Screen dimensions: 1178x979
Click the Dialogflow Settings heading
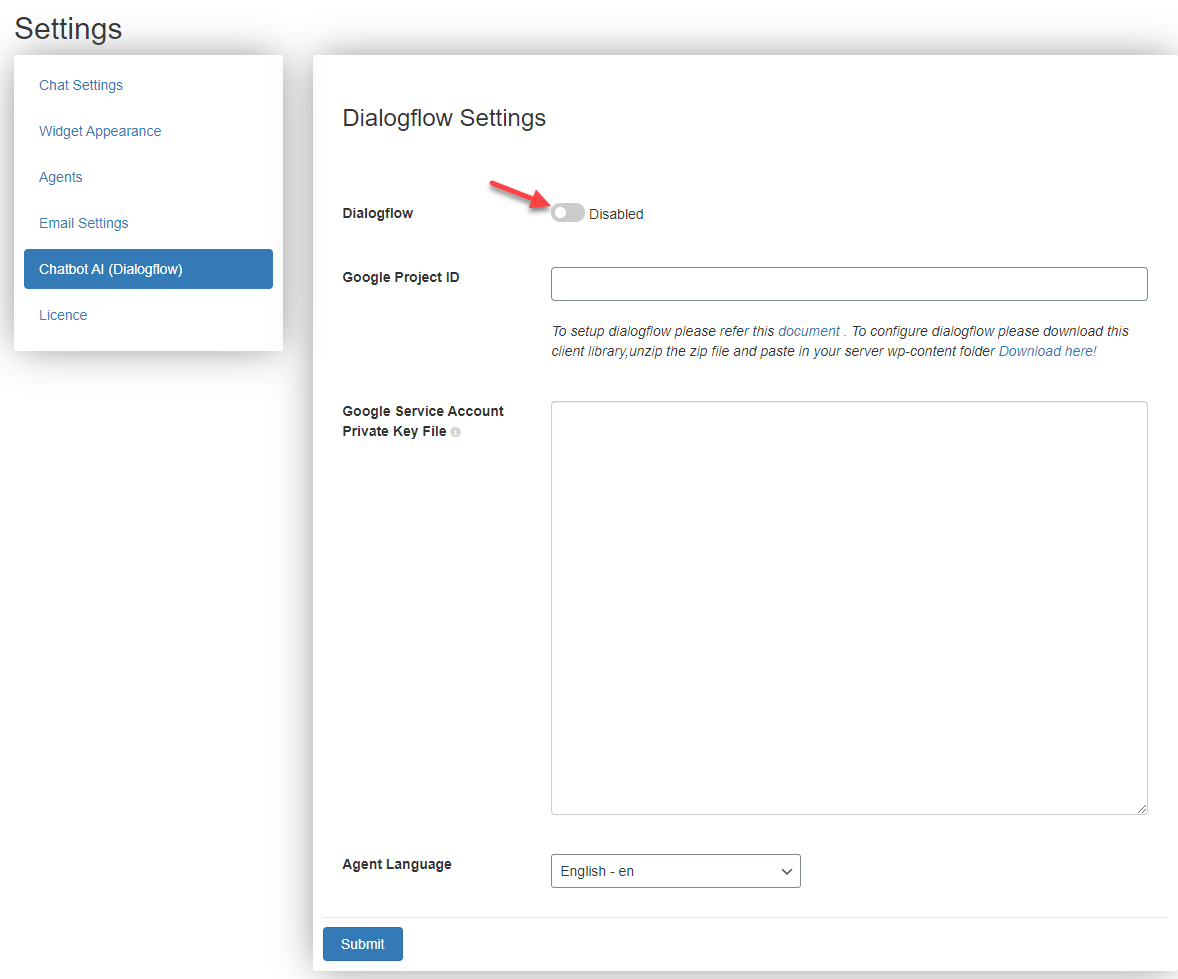coord(444,118)
